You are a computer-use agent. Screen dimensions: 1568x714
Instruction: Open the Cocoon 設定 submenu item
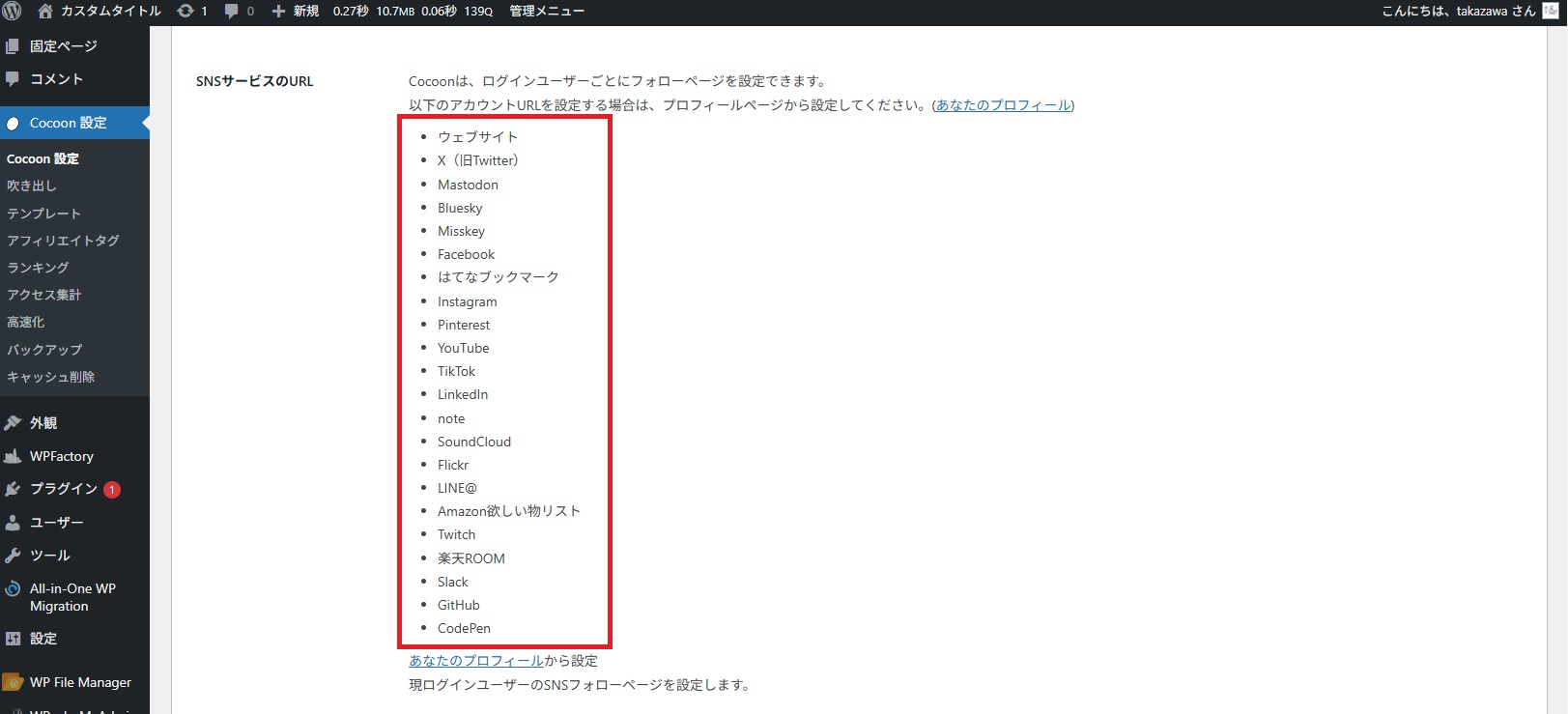point(43,158)
